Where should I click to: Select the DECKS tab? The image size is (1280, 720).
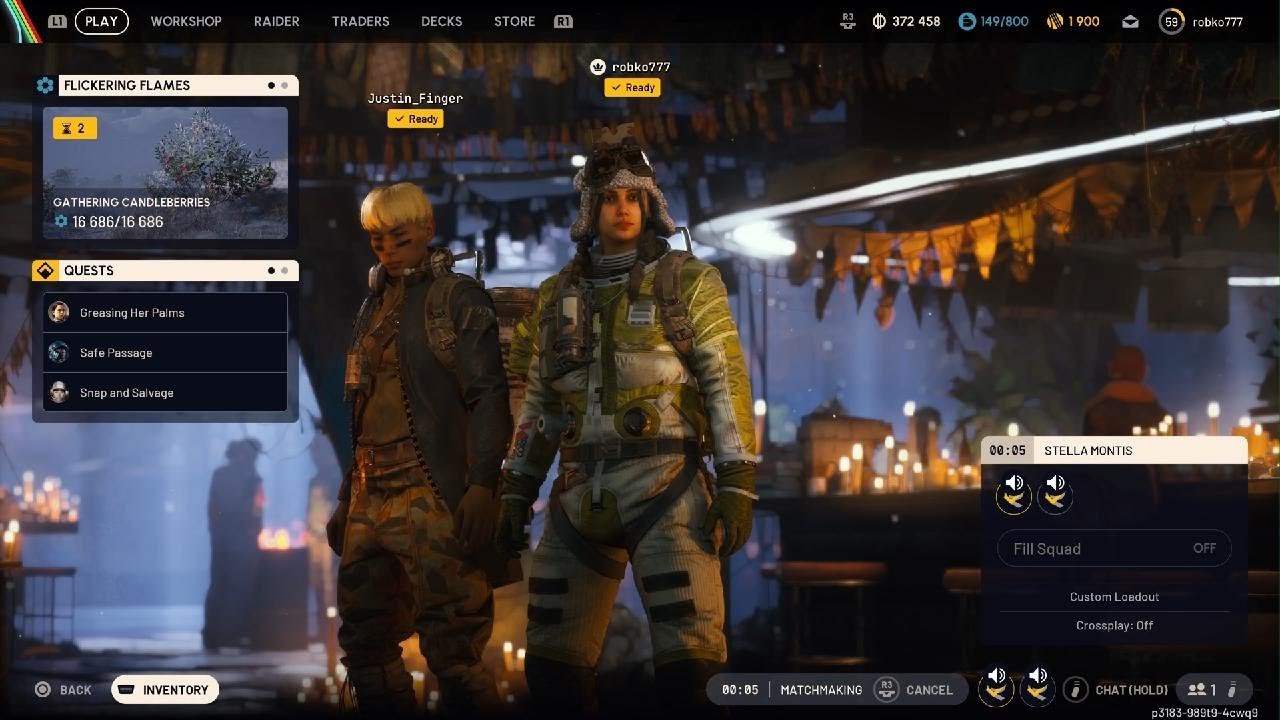click(441, 21)
